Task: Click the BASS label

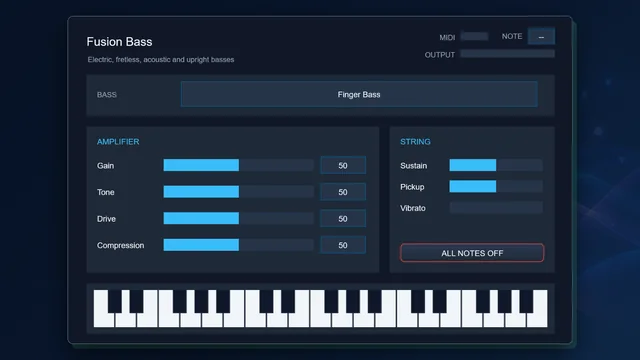Action: coord(107,95)
